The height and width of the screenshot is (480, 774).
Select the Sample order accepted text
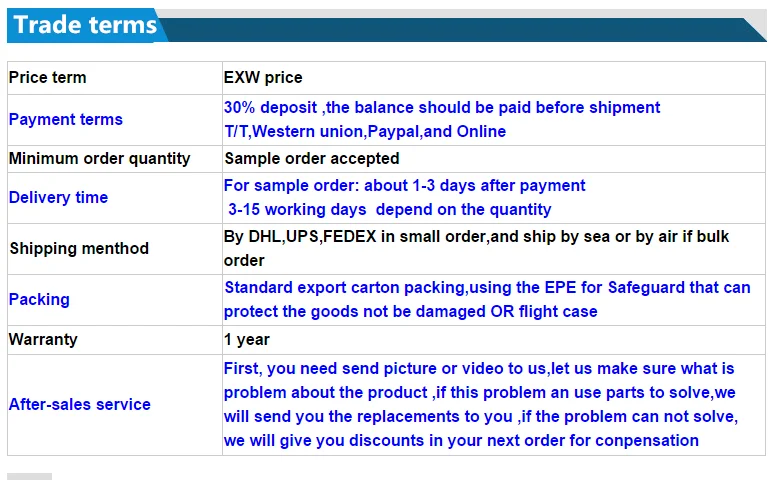click(x=312, y=158)
